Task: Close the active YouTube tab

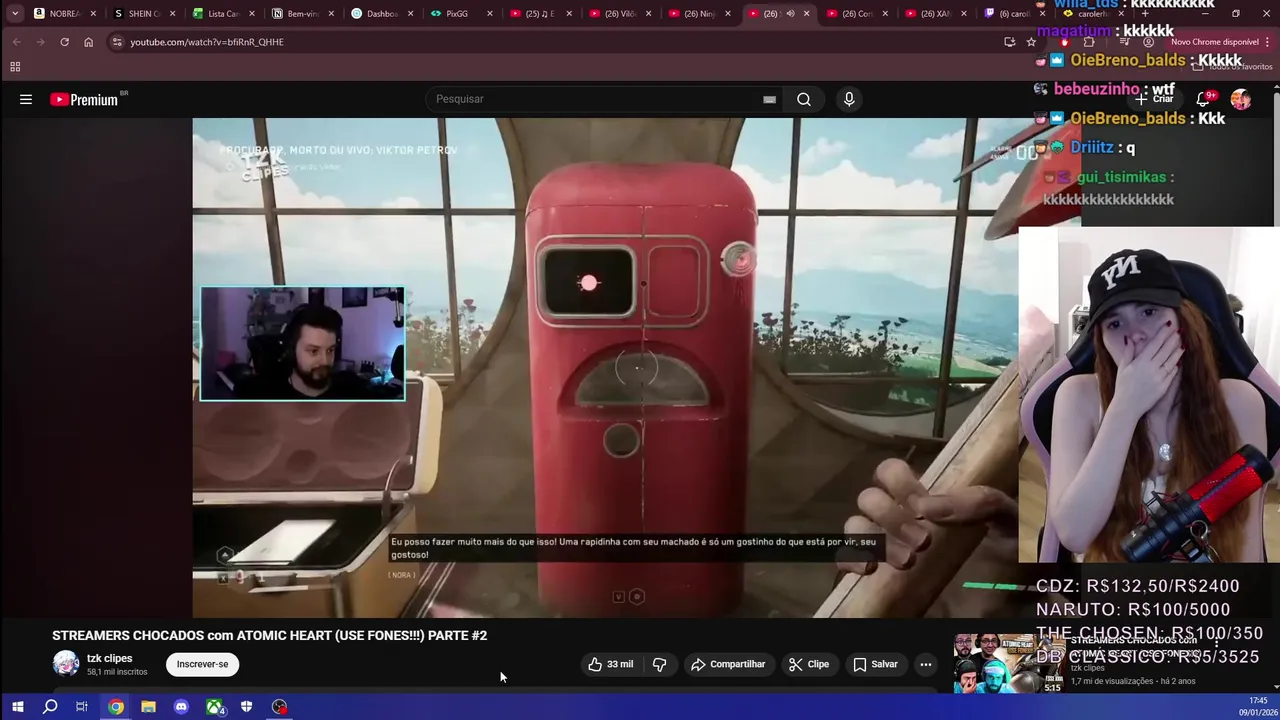Action: click(x=806, y=14)
